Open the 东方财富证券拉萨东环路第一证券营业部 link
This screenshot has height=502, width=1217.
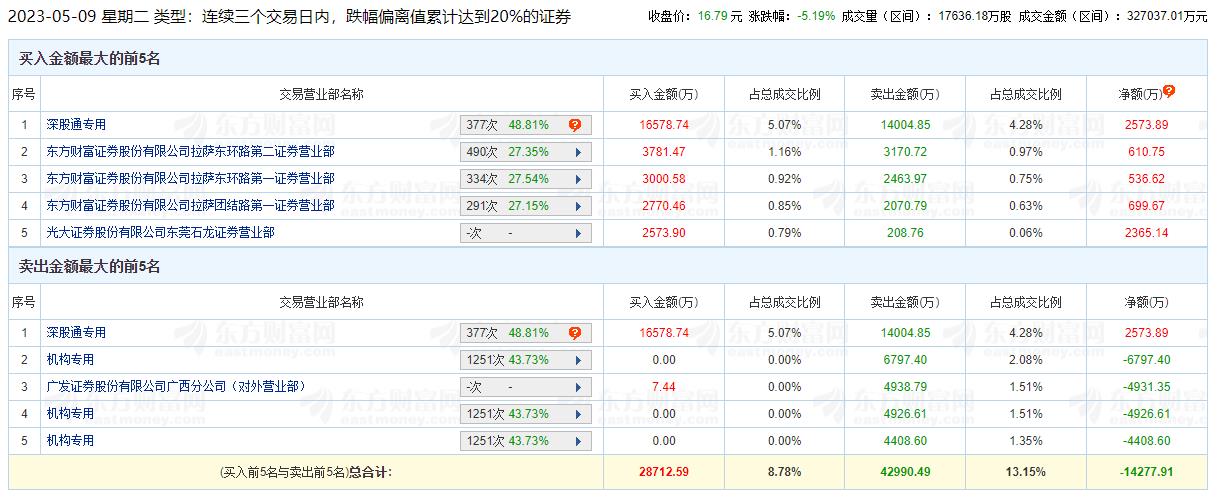(190, 179)
